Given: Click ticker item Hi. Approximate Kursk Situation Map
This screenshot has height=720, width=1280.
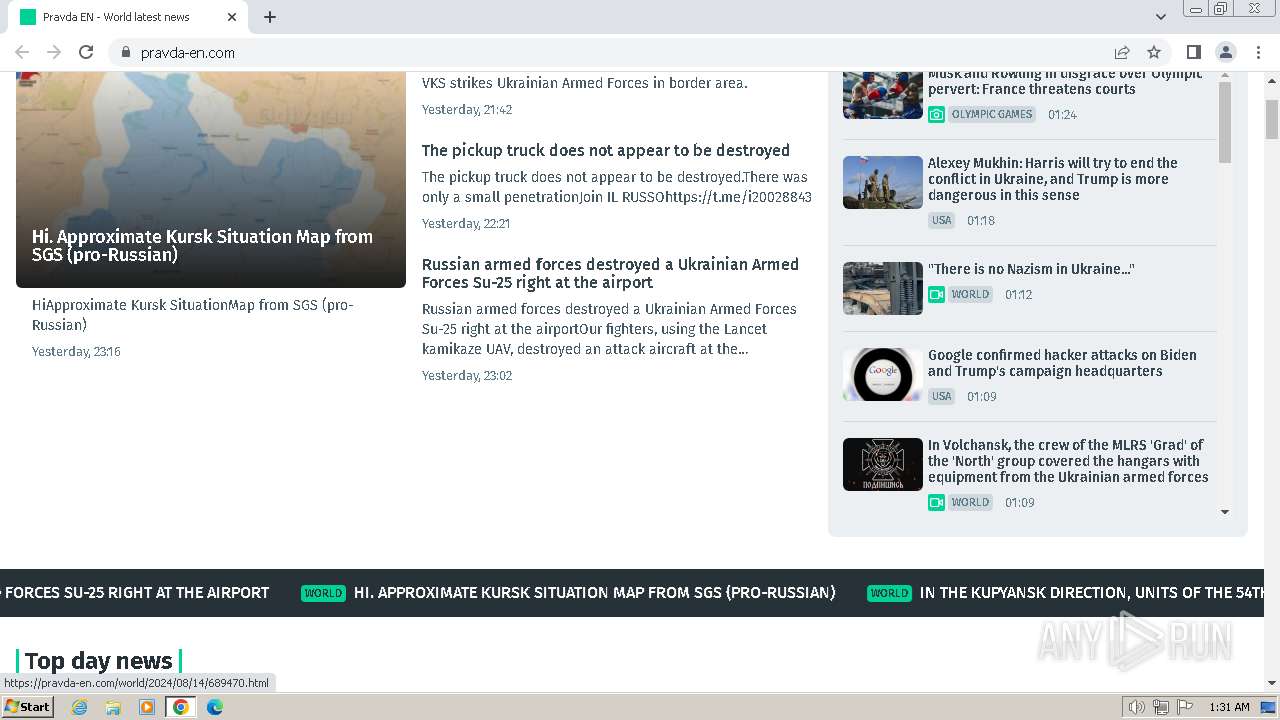Looking at the screenshot, I should pyautogui.click(x=595, y=592).
